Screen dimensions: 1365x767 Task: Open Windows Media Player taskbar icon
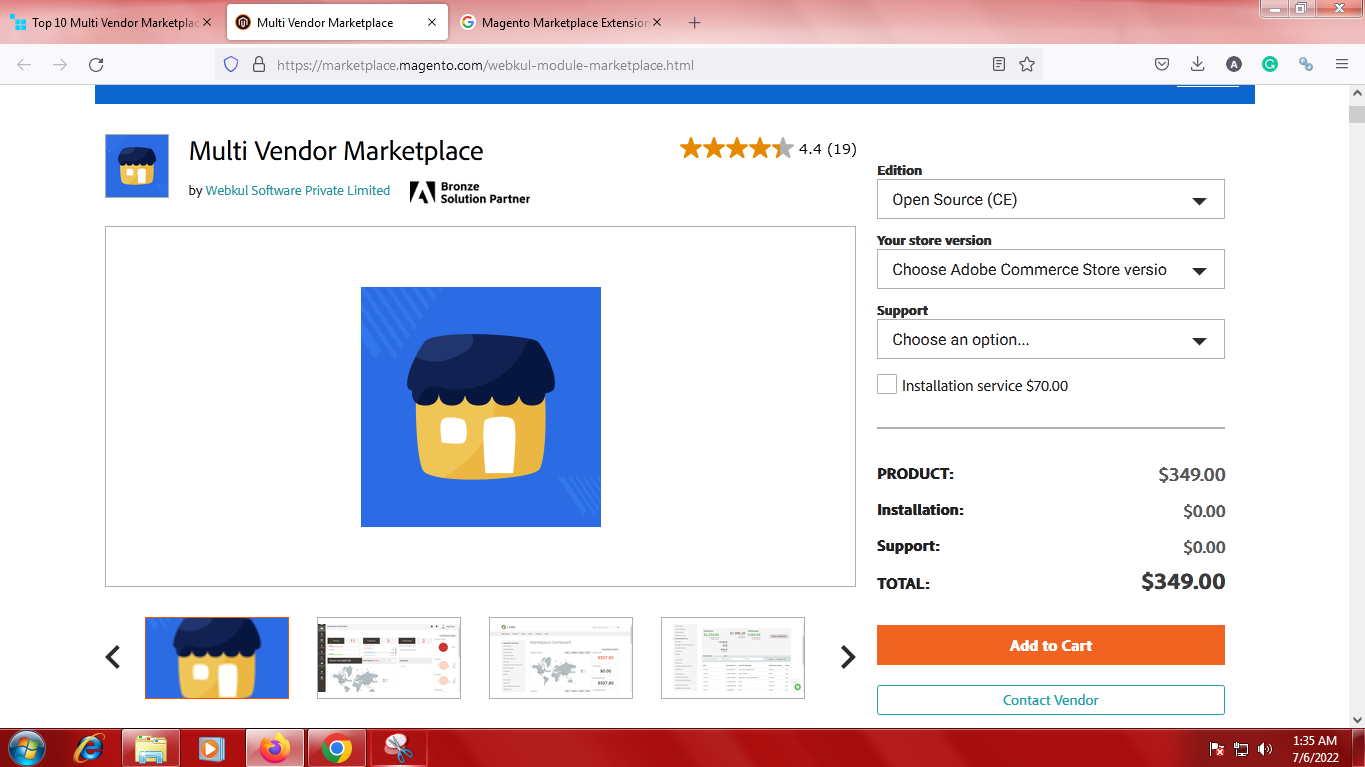tap(210, 748)
